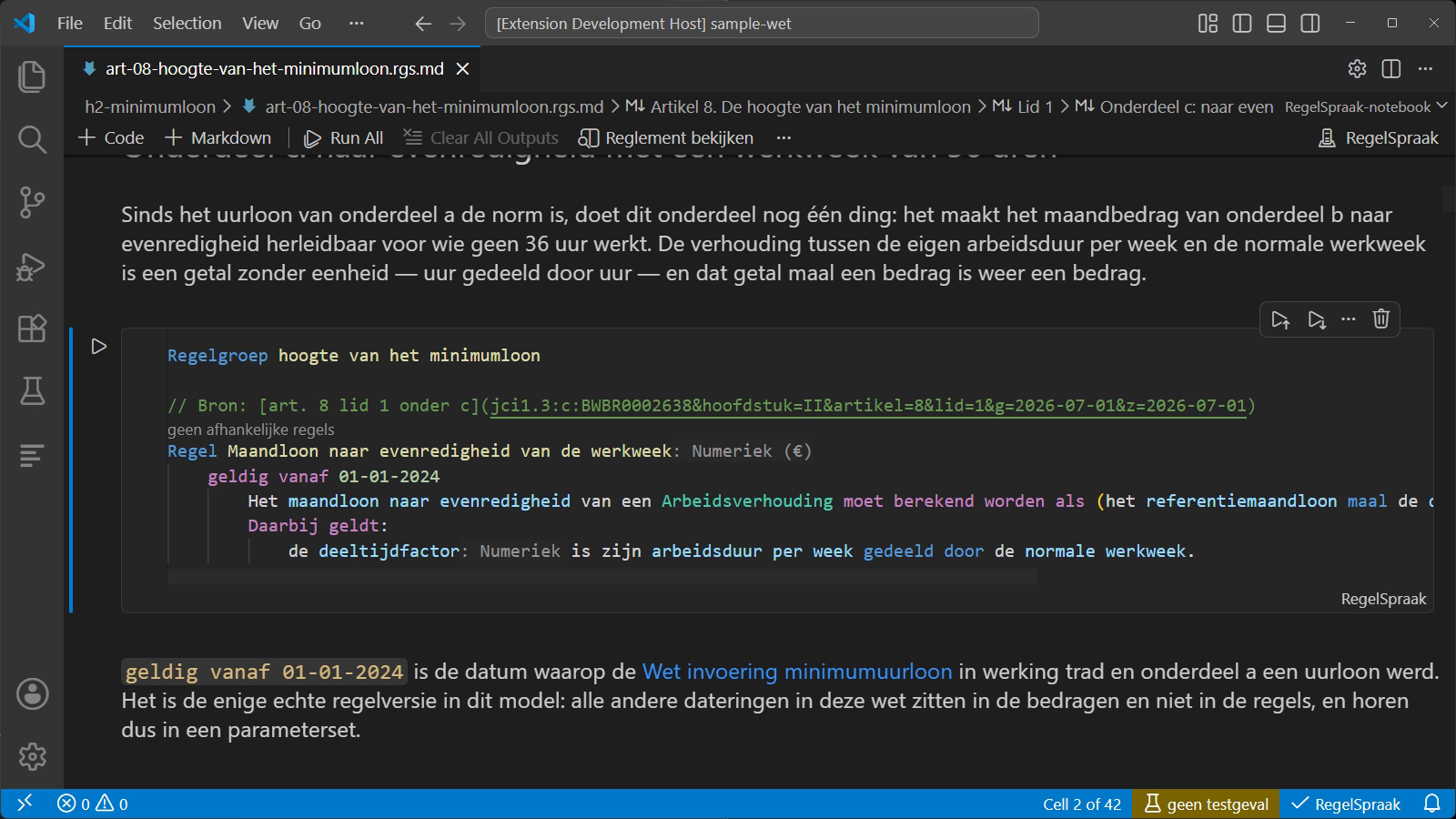
Task: Click Execute Above Cells icon in cell toolbar
Action: 1280,319
